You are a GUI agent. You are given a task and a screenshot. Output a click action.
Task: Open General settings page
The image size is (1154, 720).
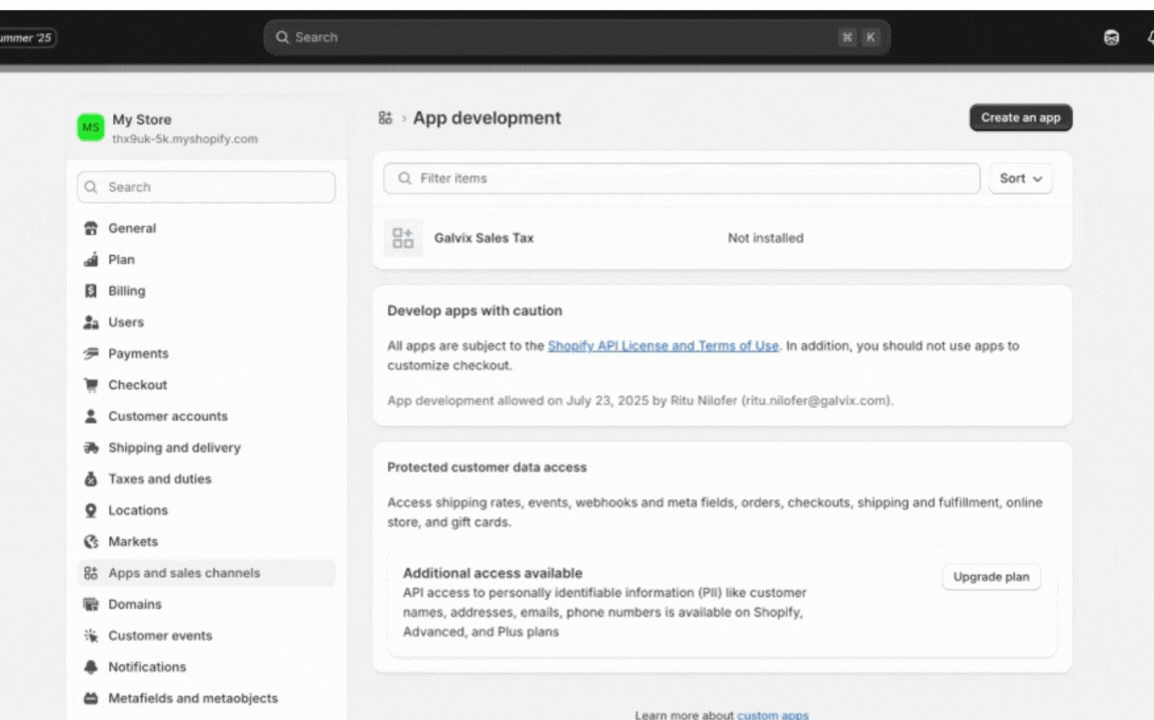click(206, 228)
